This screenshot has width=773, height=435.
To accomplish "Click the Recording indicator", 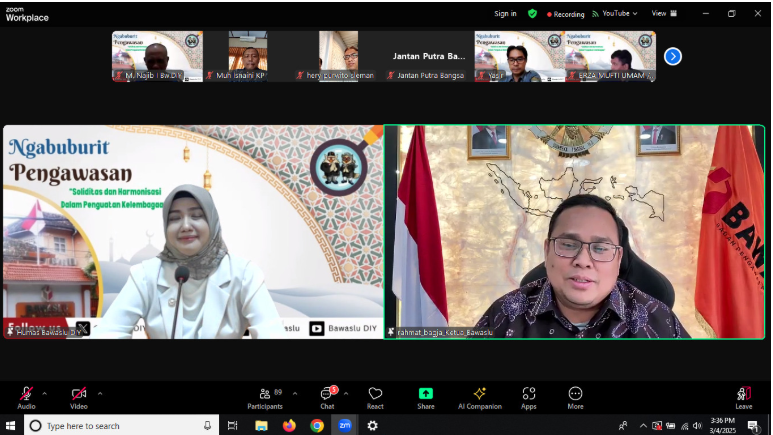I will (x=565, y=14).
